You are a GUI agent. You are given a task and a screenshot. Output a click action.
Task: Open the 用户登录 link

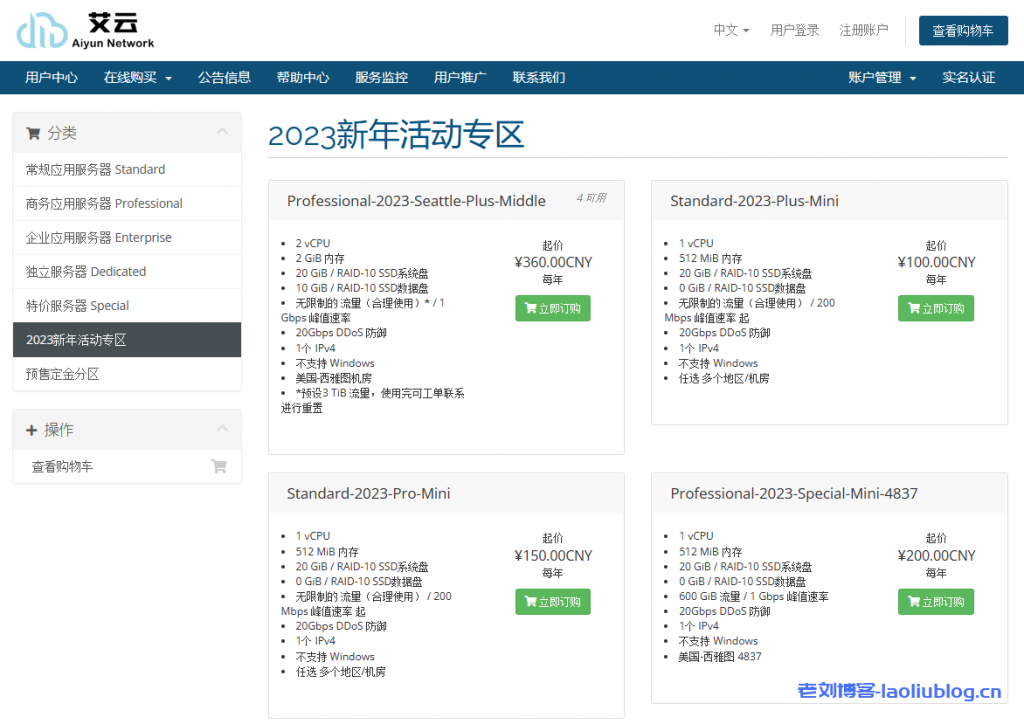point(795,30)
